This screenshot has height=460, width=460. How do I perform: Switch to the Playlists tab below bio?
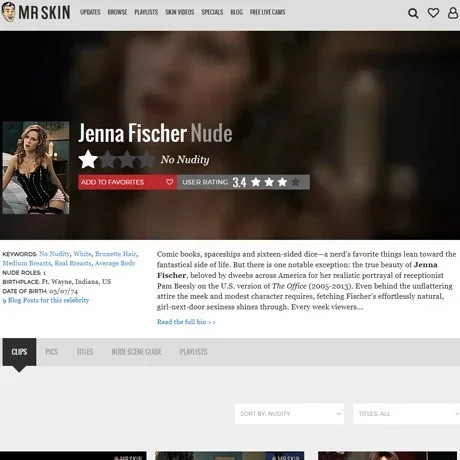pos(193,352)
